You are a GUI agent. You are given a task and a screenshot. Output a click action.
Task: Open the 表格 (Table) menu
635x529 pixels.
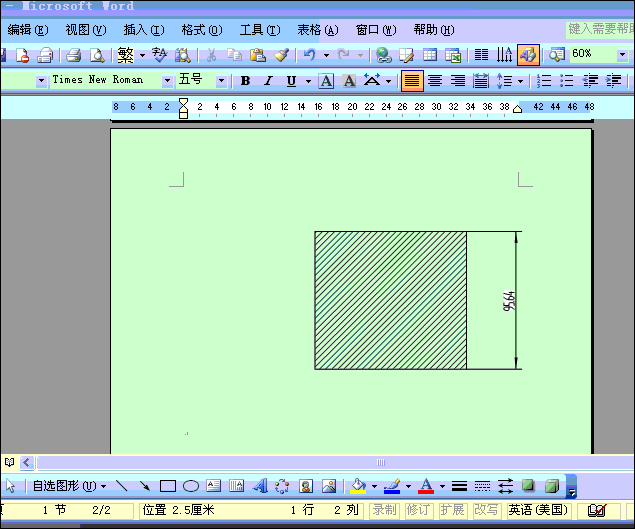tap(317, 30)
